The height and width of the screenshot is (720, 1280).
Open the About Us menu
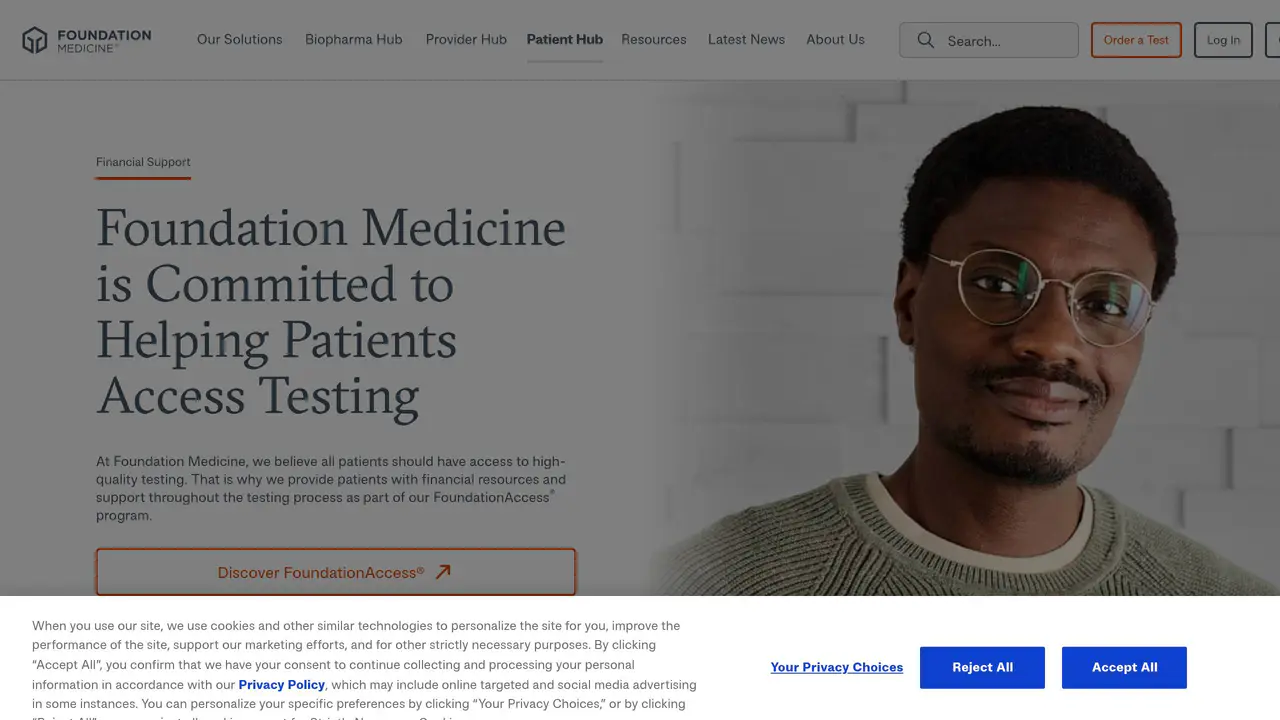click(835, 40)
